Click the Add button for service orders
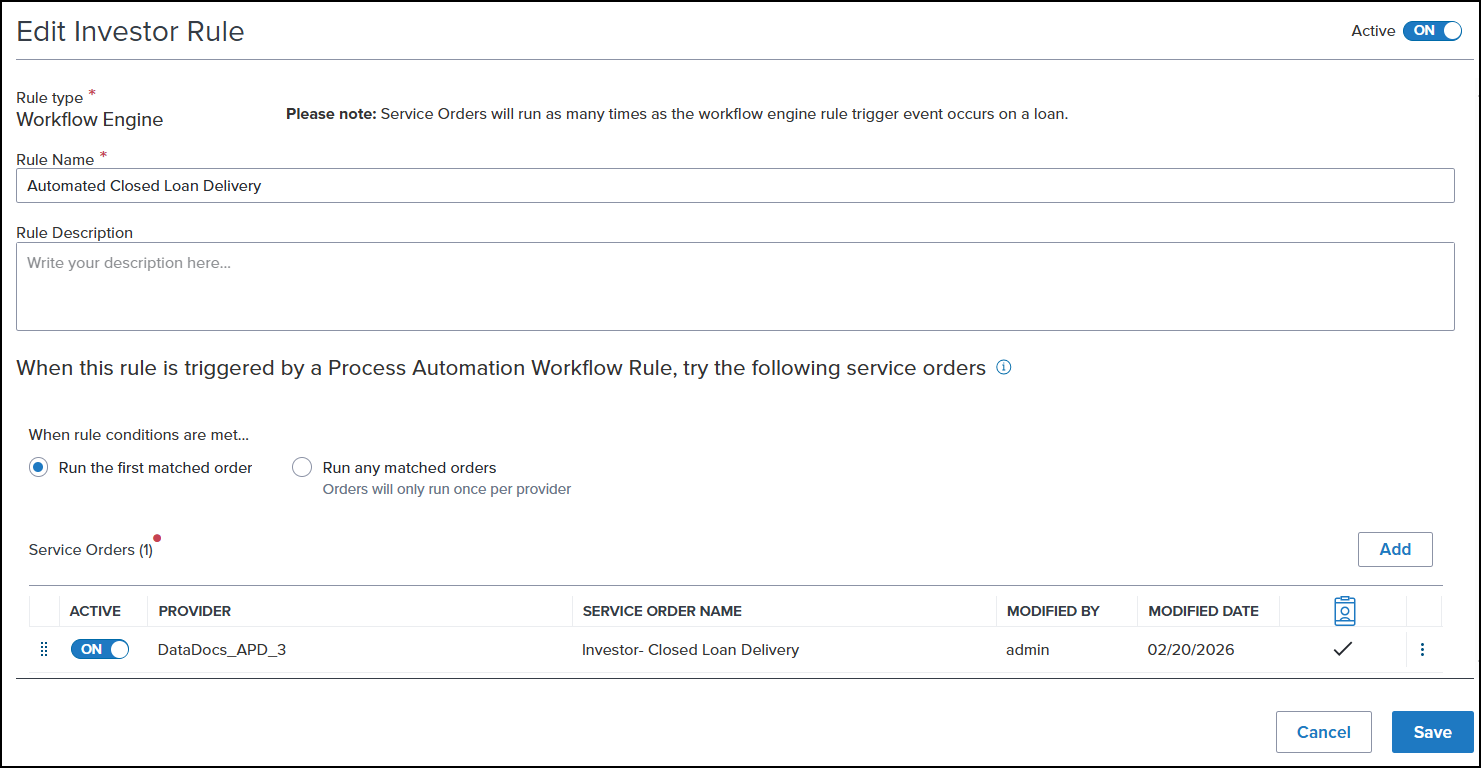 (1394, 549)
